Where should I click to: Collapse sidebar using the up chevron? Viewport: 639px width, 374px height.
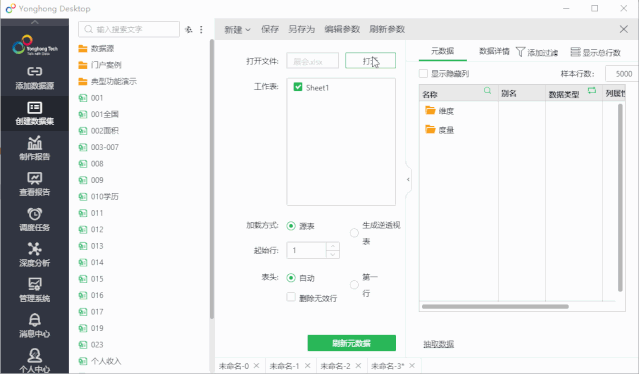(x=35, y=22)
